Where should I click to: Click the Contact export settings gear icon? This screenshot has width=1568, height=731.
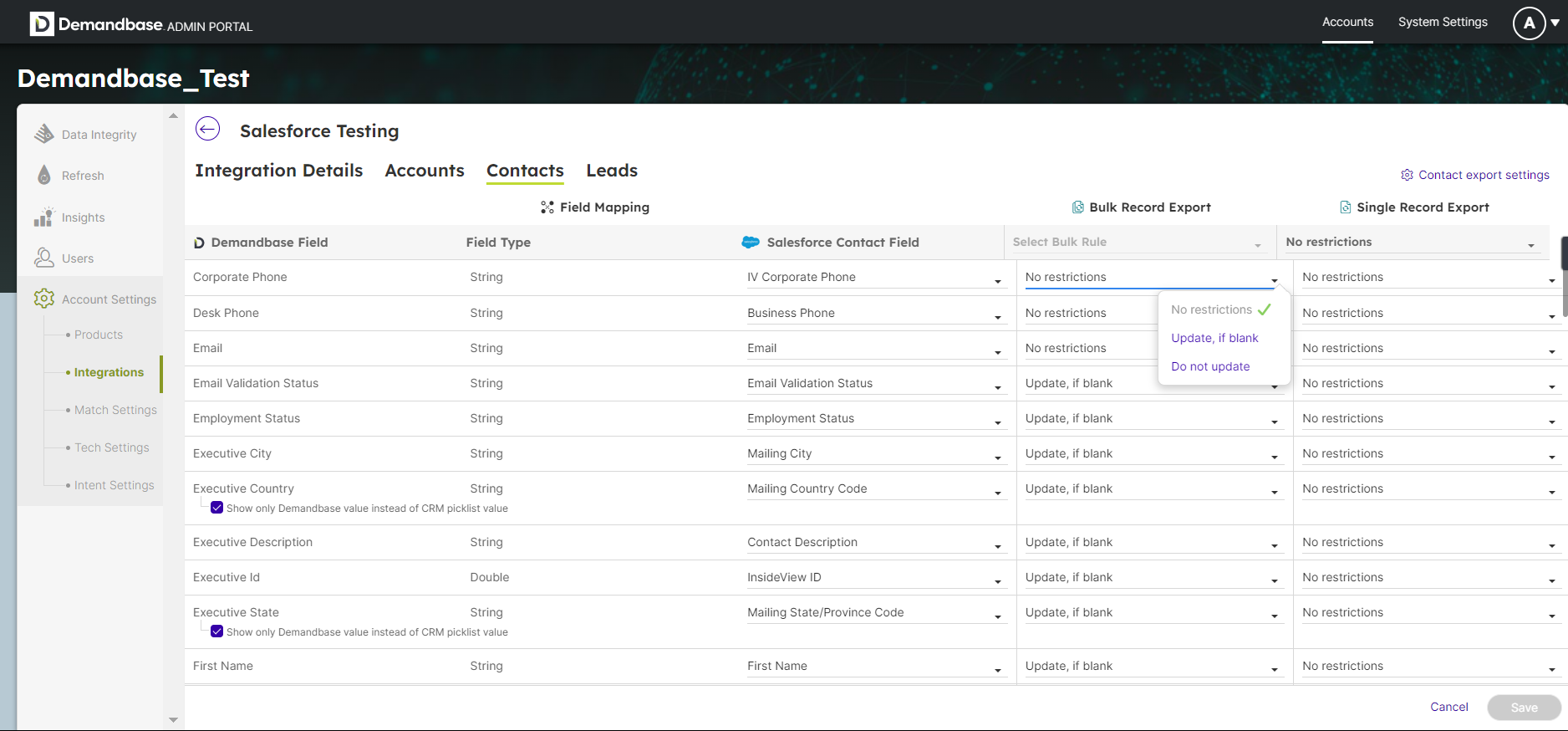[1407, 175]
